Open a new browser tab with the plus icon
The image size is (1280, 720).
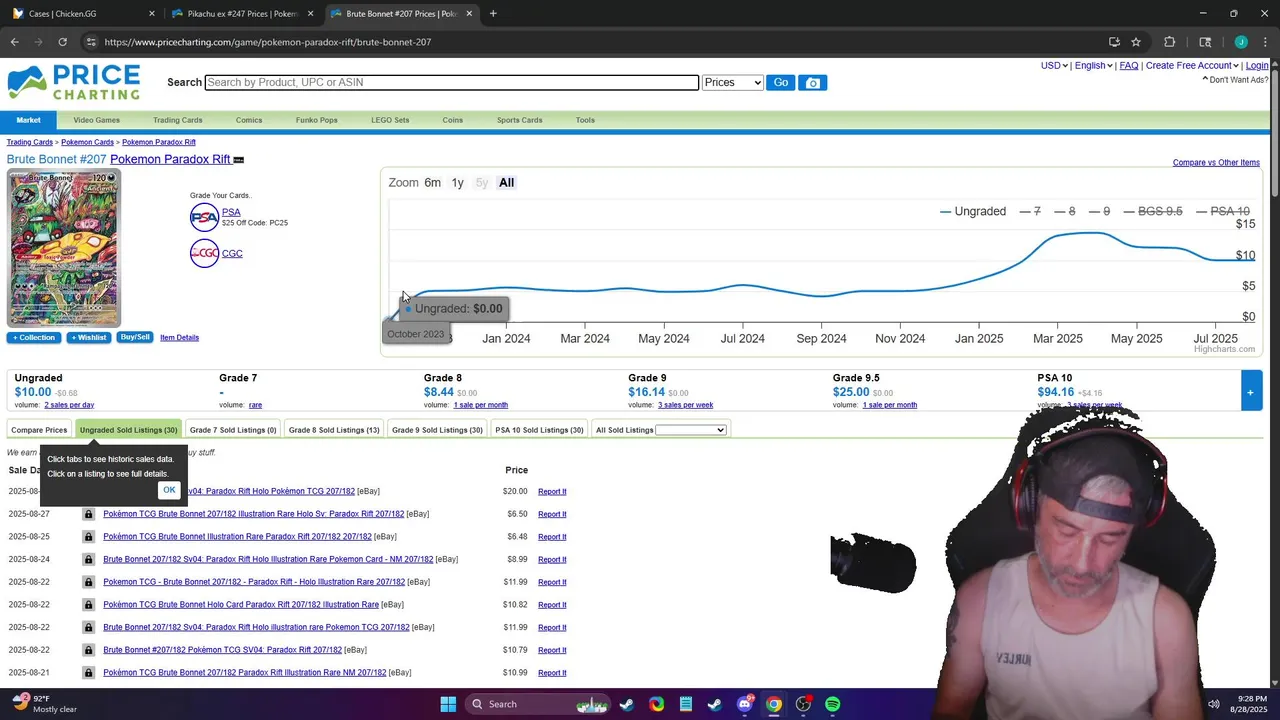coord(493,14)
